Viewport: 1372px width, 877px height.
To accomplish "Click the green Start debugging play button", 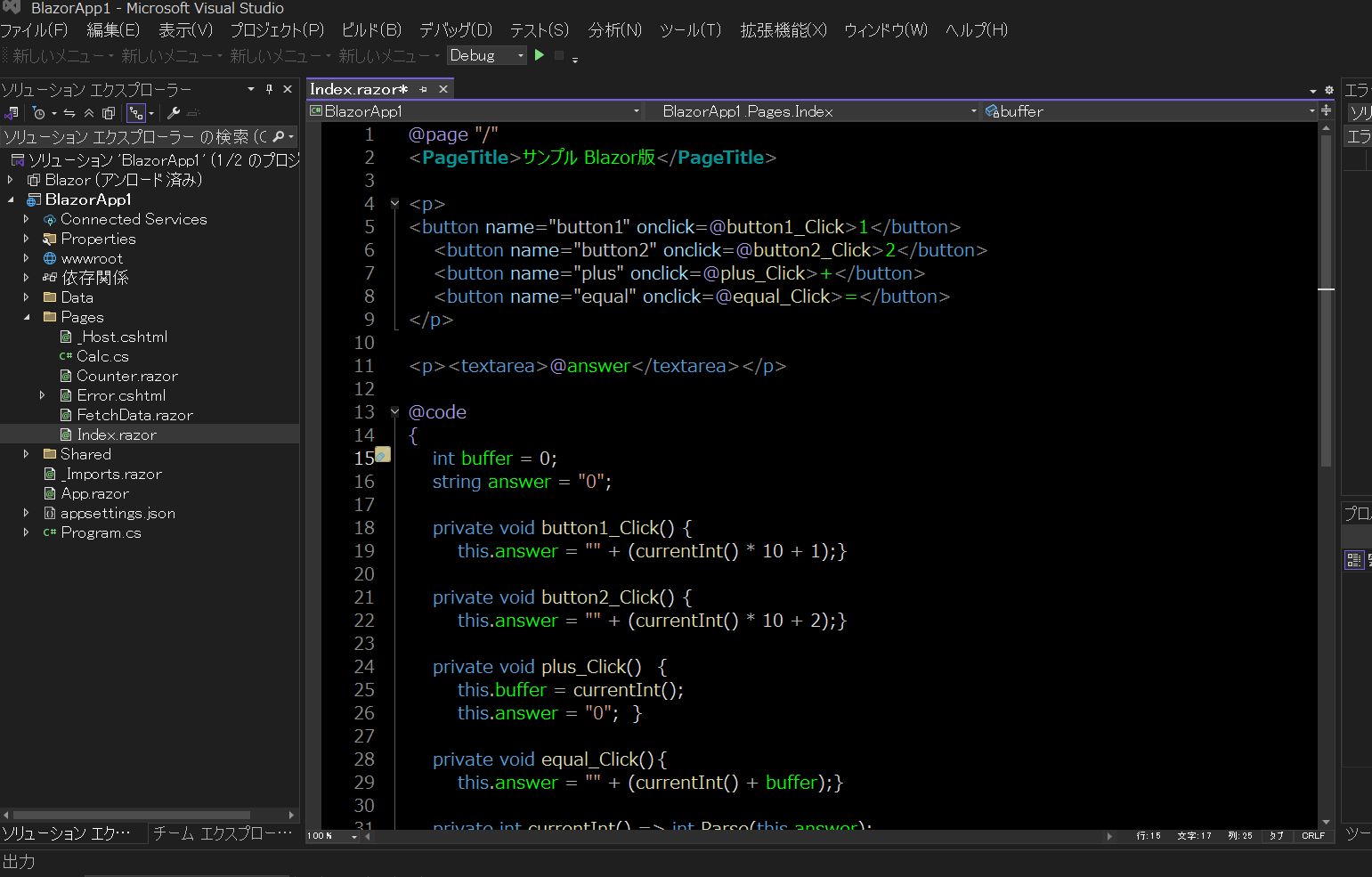I will (x=539, y=55).
